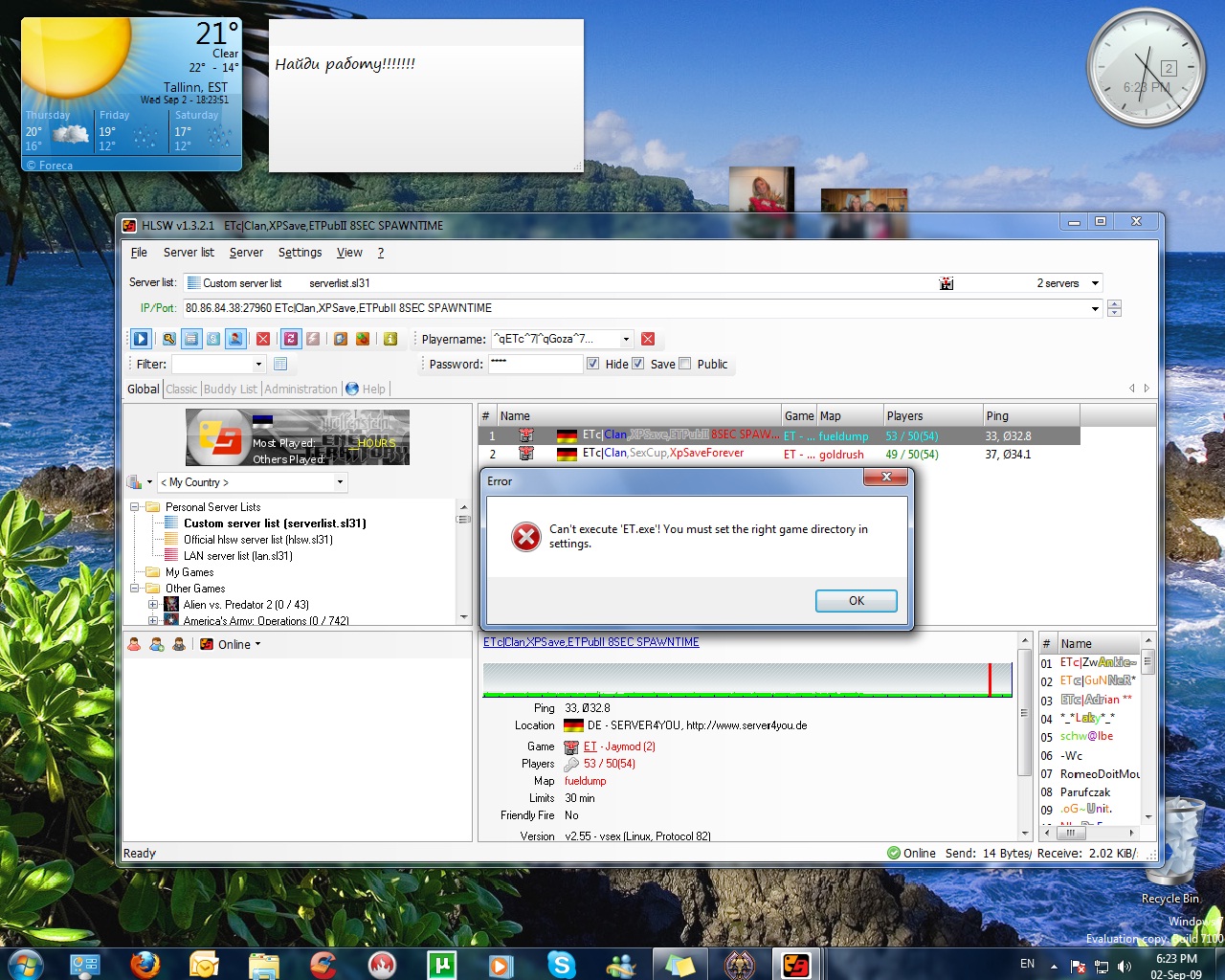Expand the Alien vs. Predator 2 tree node
Viewport: 1225px width, 980px height.
(153, 605)
